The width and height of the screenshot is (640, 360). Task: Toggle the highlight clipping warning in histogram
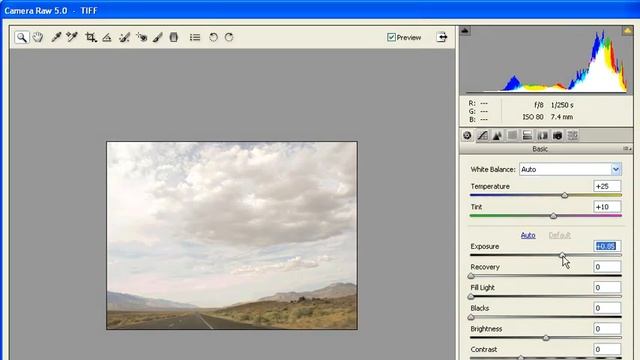click(x=627, y=31)
